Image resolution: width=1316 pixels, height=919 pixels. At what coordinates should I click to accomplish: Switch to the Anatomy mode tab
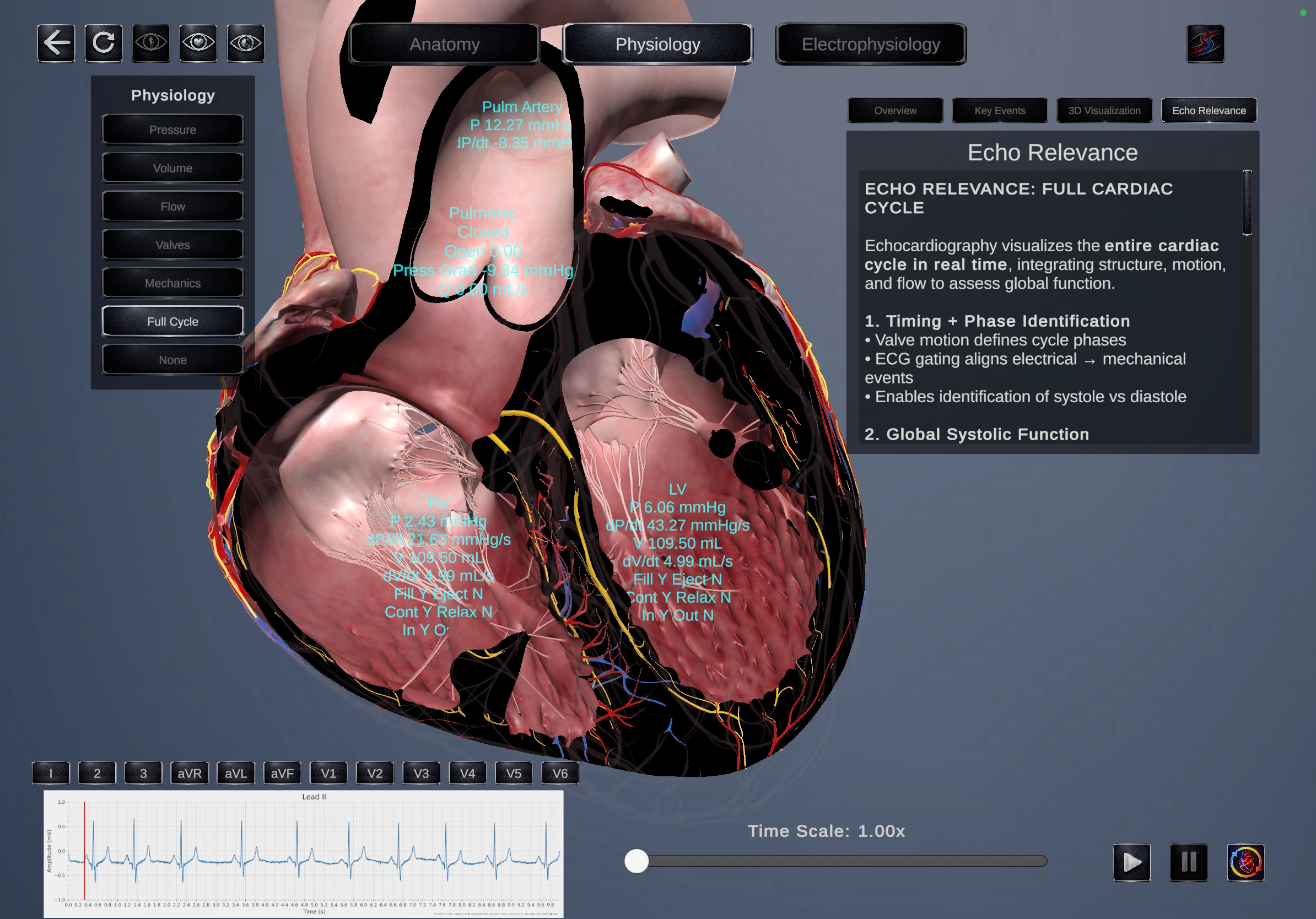(x=444, y=44)
